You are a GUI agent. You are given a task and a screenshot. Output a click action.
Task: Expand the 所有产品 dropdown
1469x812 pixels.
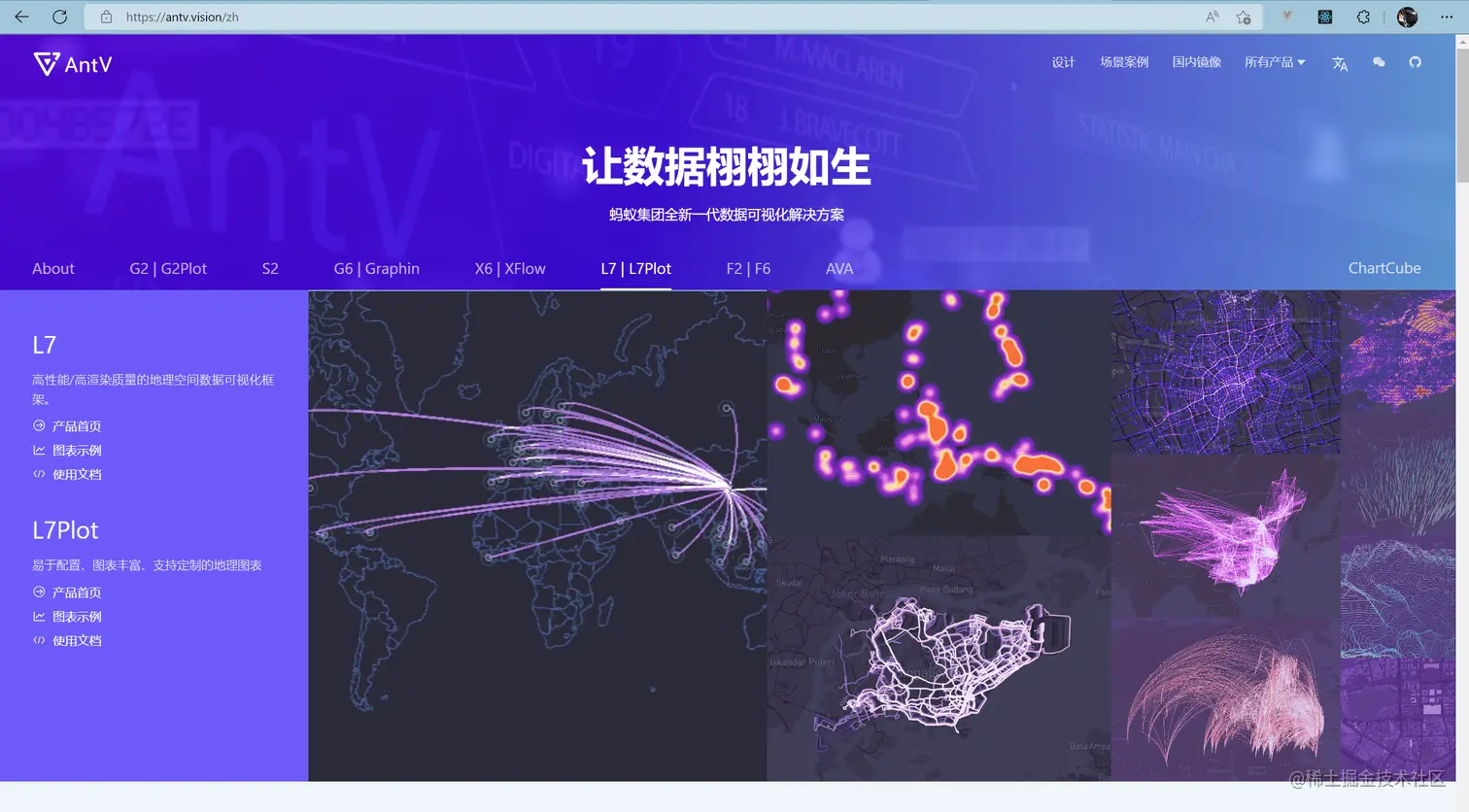pos(1275,62)
